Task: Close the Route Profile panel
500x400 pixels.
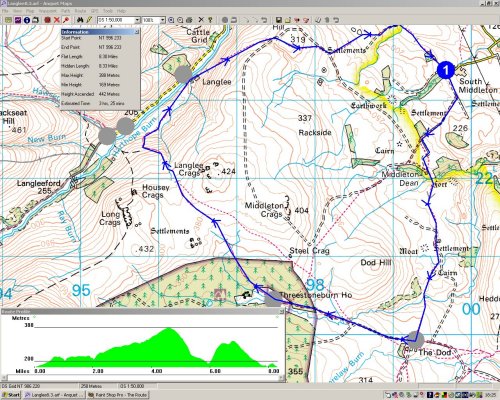Action: pos(282,311)
